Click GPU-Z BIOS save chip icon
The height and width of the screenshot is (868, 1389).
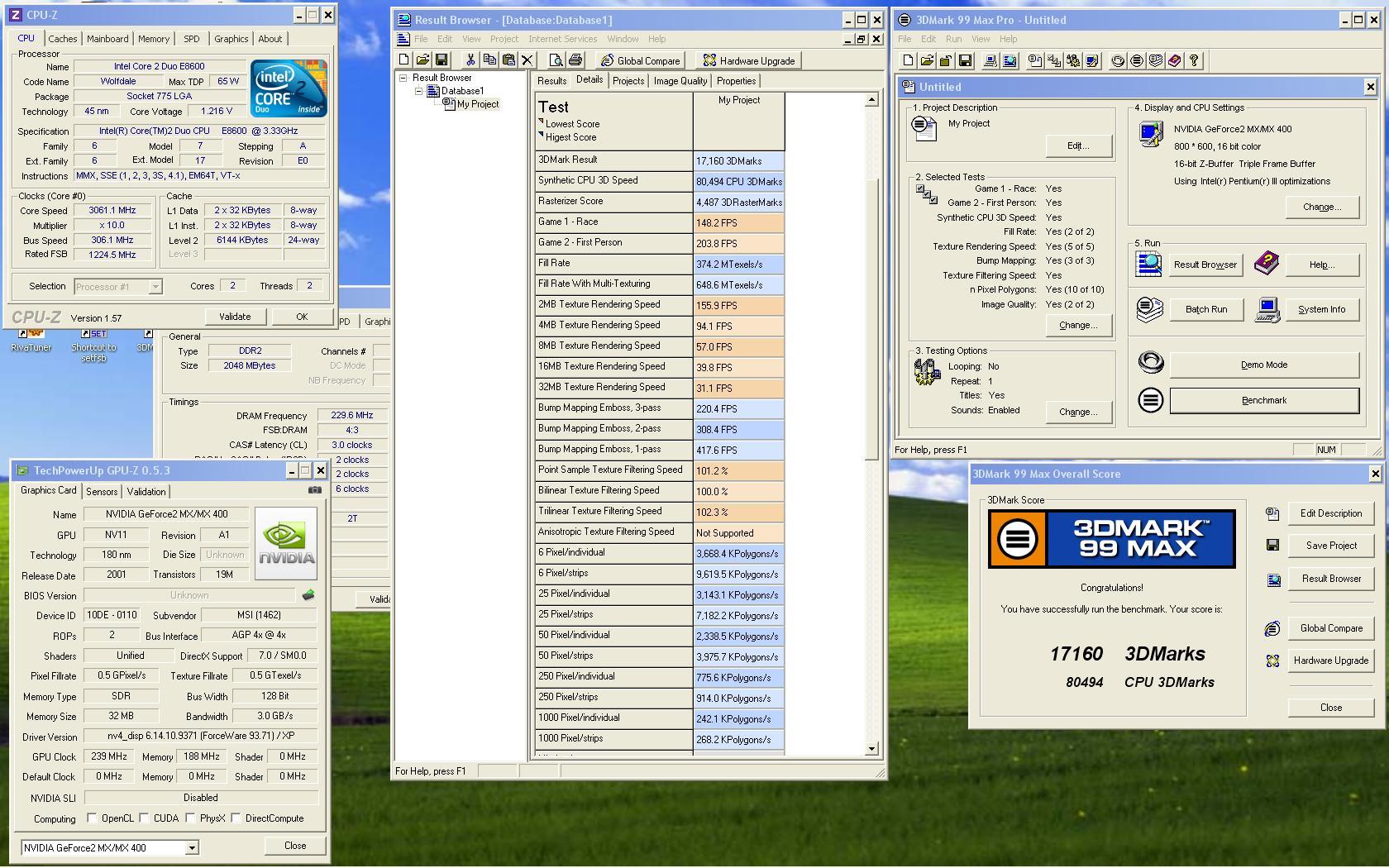tap(308, 594)
